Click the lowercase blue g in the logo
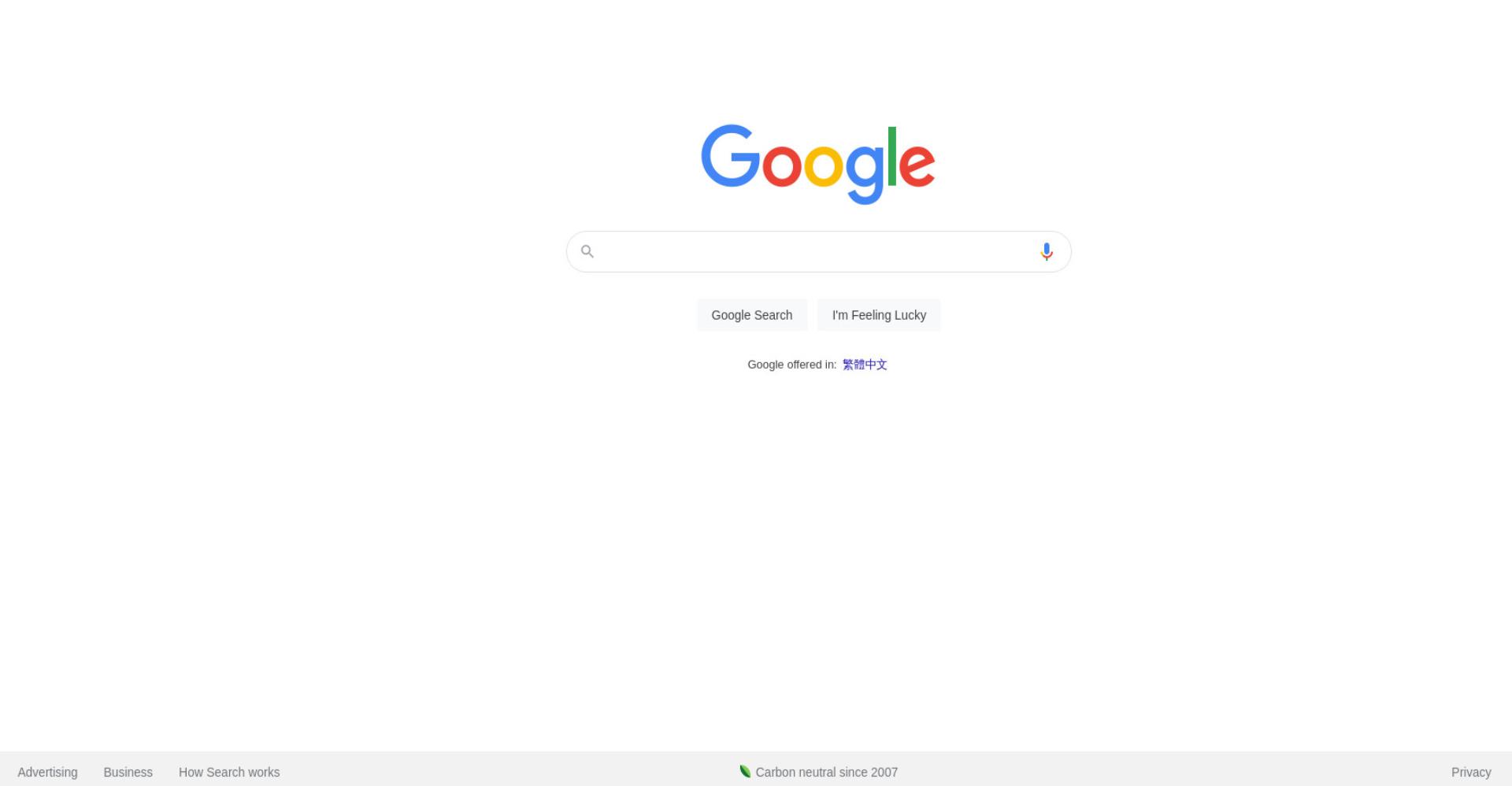1512x786 pixels. (864, 173)
